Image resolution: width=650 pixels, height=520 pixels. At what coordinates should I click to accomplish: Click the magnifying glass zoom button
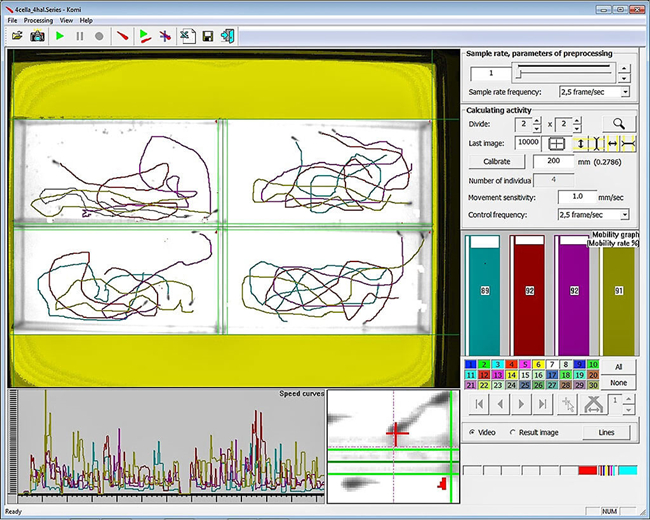pyautogui.click(x=620, y=124)
